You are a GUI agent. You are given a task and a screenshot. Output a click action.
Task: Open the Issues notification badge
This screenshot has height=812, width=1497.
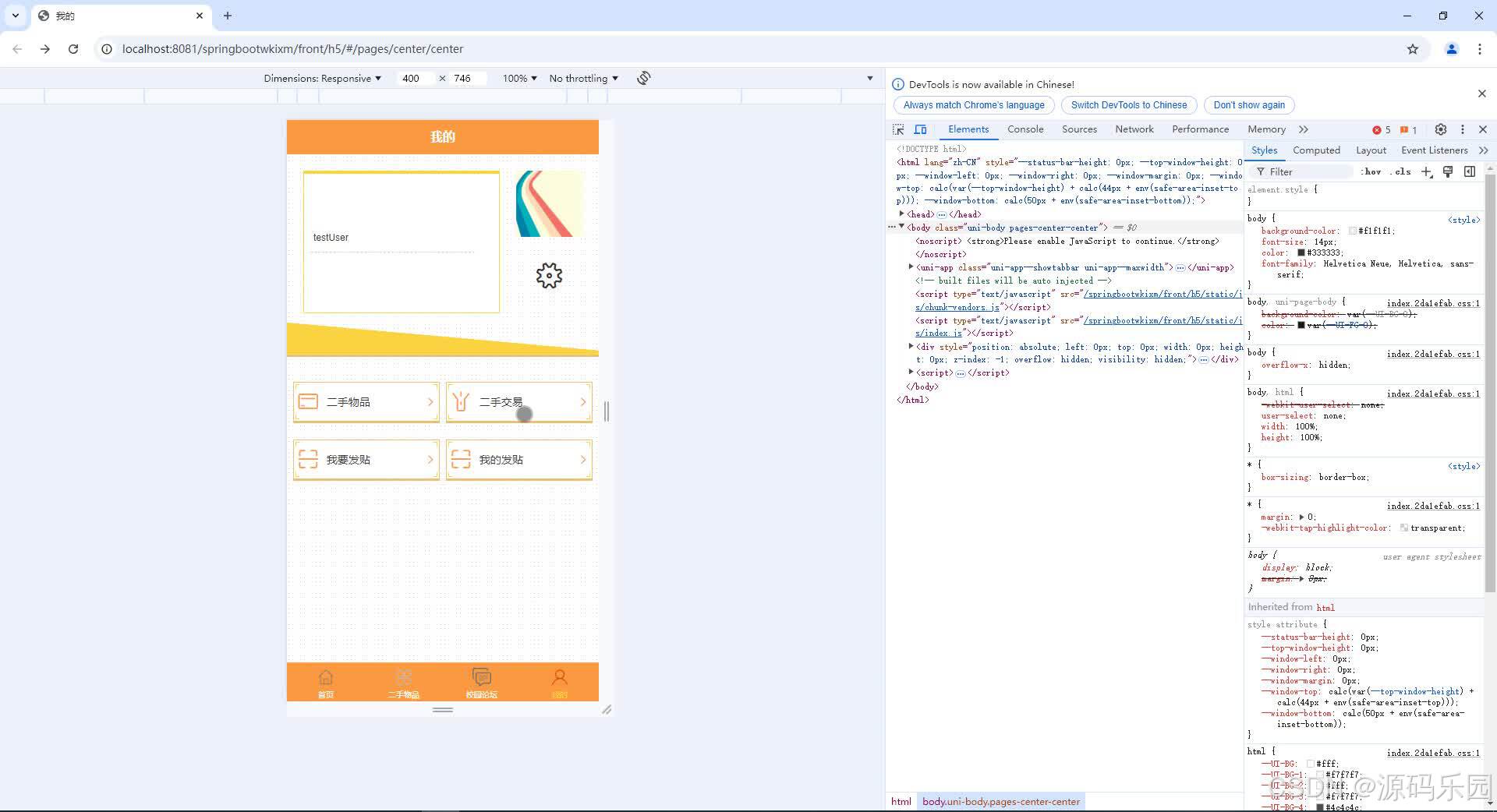point(1407,129)
